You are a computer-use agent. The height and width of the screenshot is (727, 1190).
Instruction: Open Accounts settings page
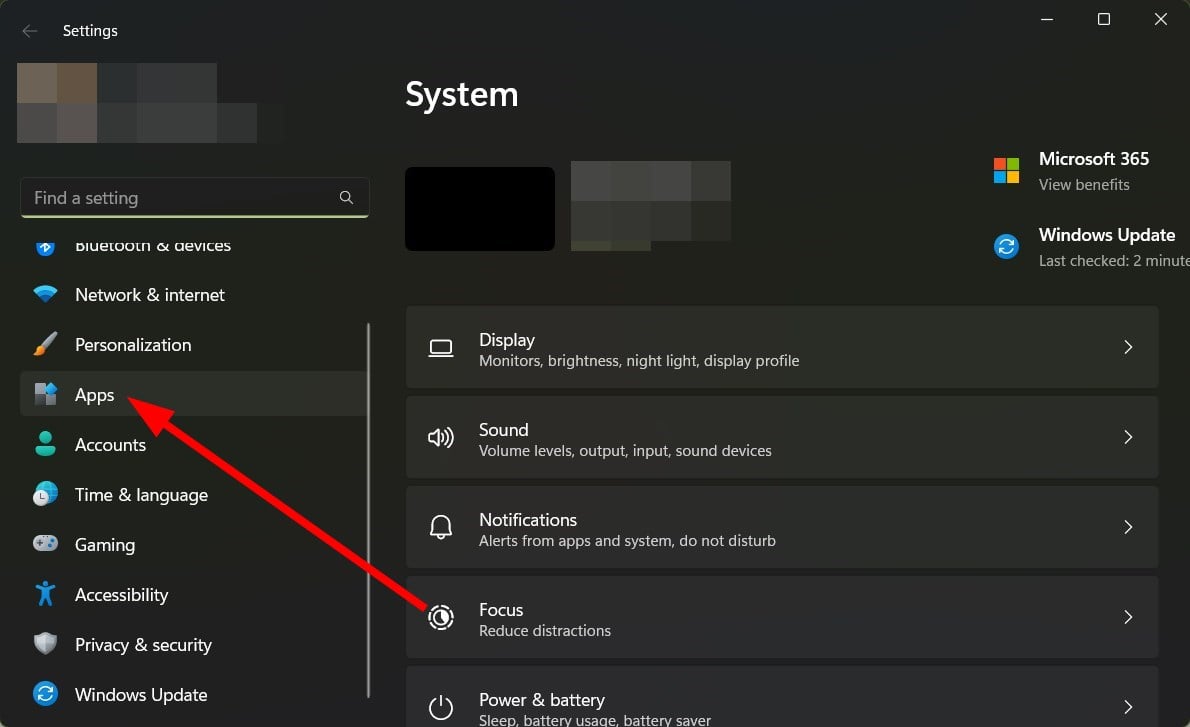tap(193, 445)
